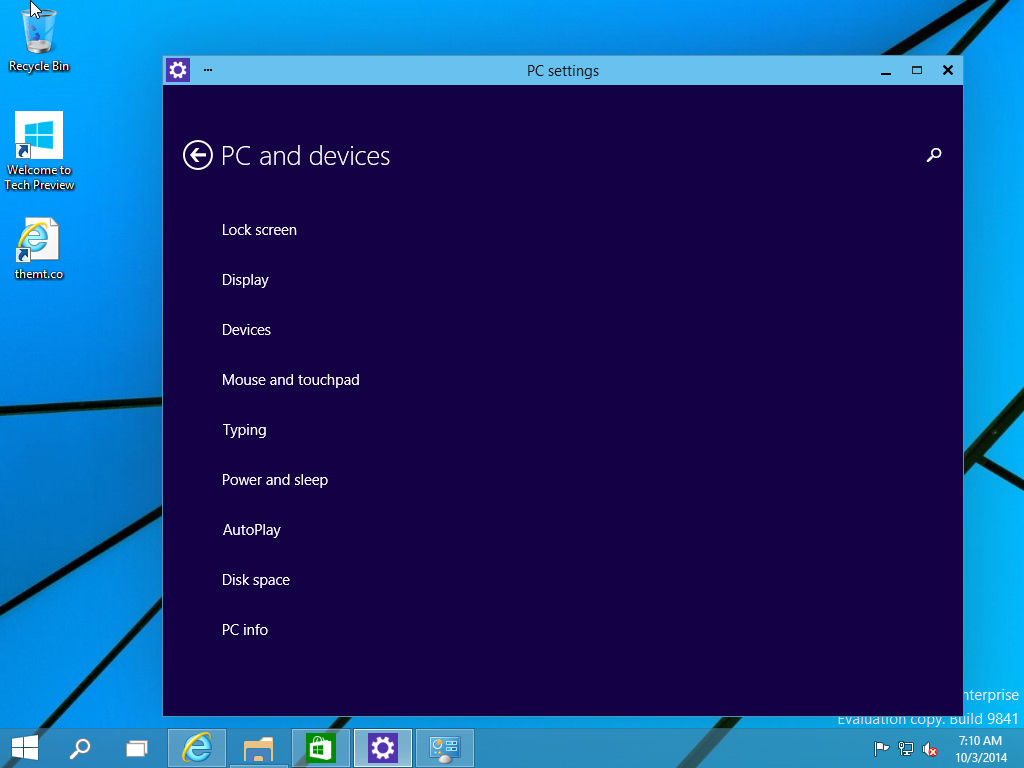Open the Action Center flag icon

(x=879, y=748)
